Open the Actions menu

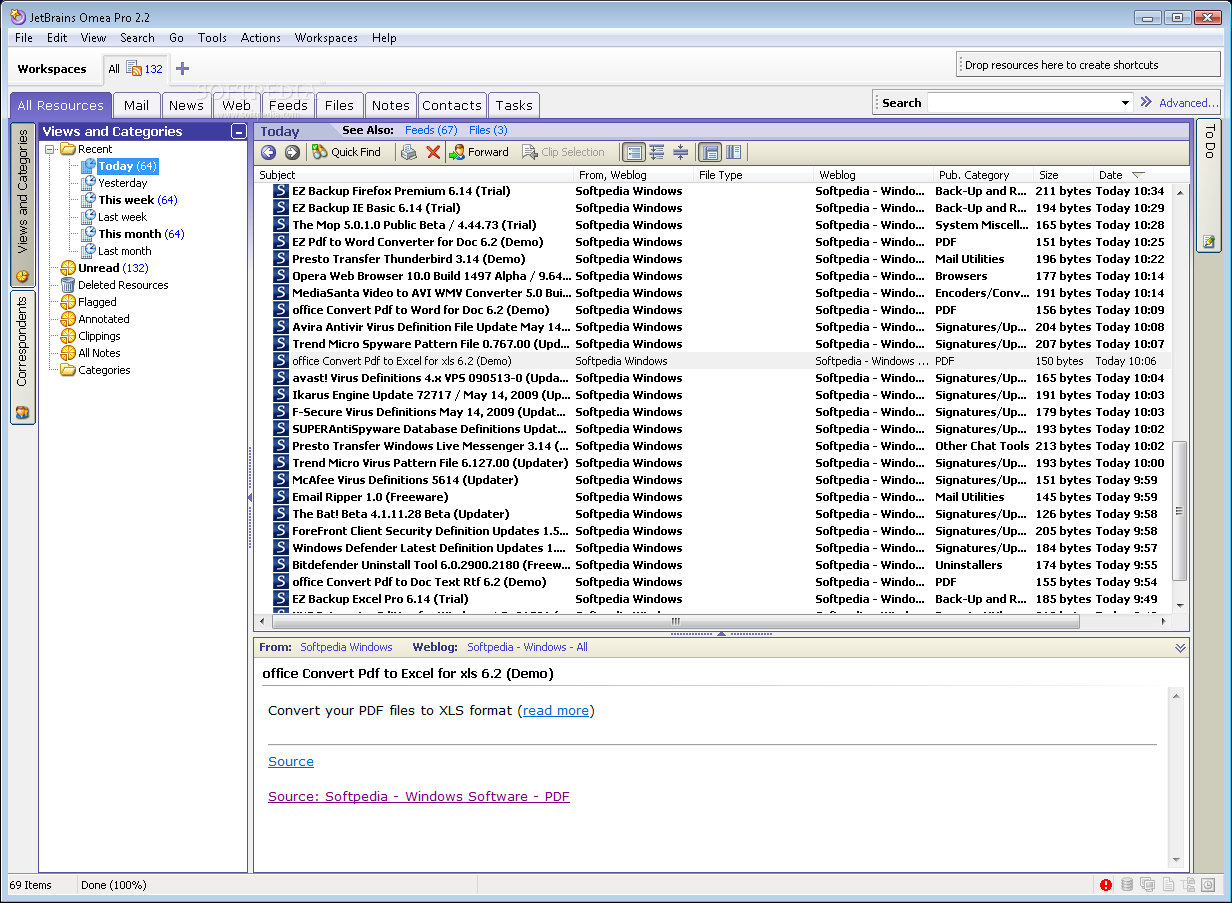coord(261,38)
